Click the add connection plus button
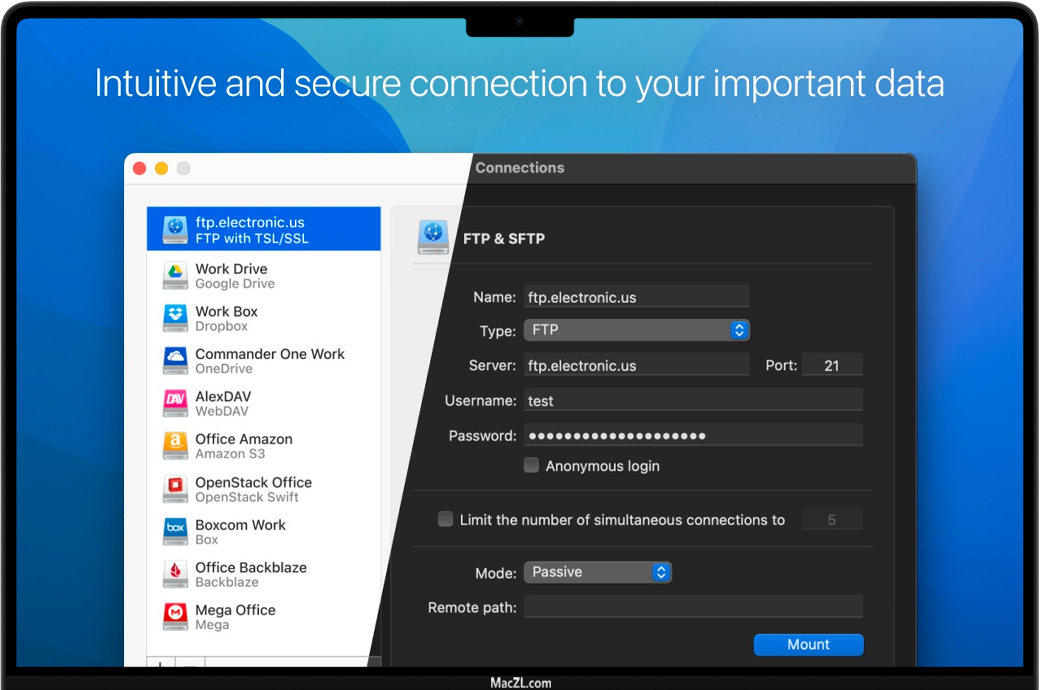Viewport: 1040px width, 690px height. coord(160,663)
